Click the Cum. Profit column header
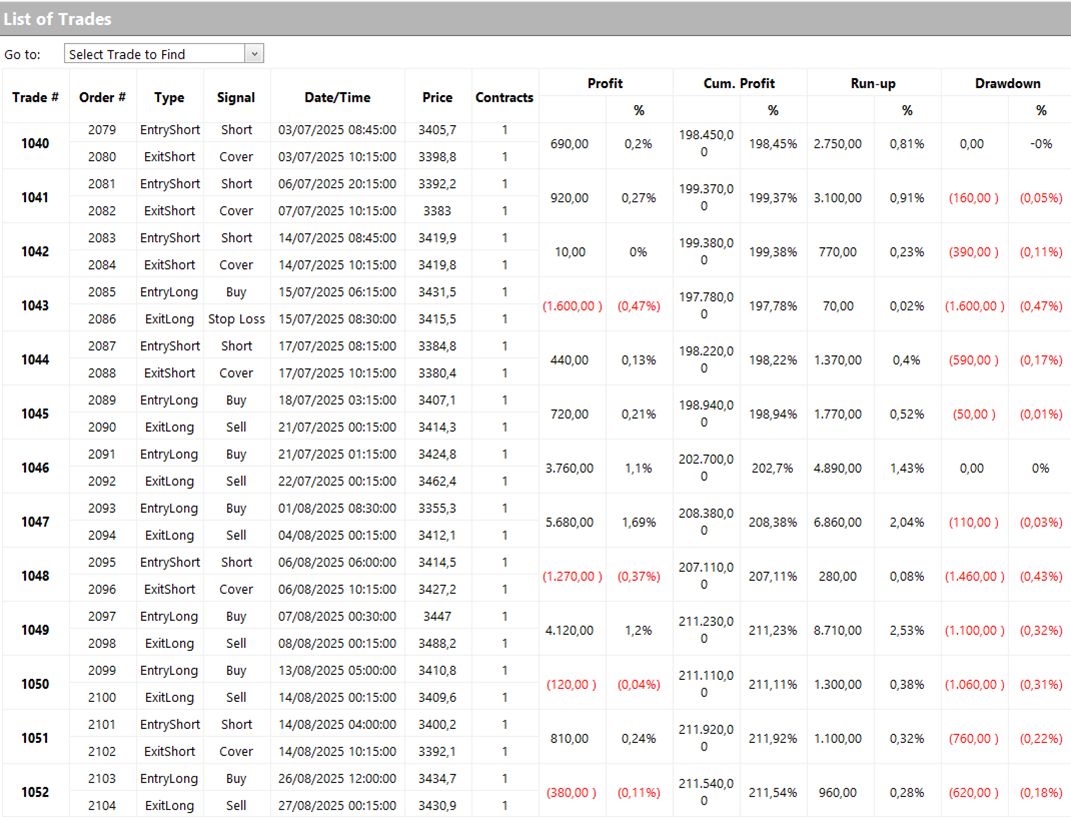 (x=739, y=83)
